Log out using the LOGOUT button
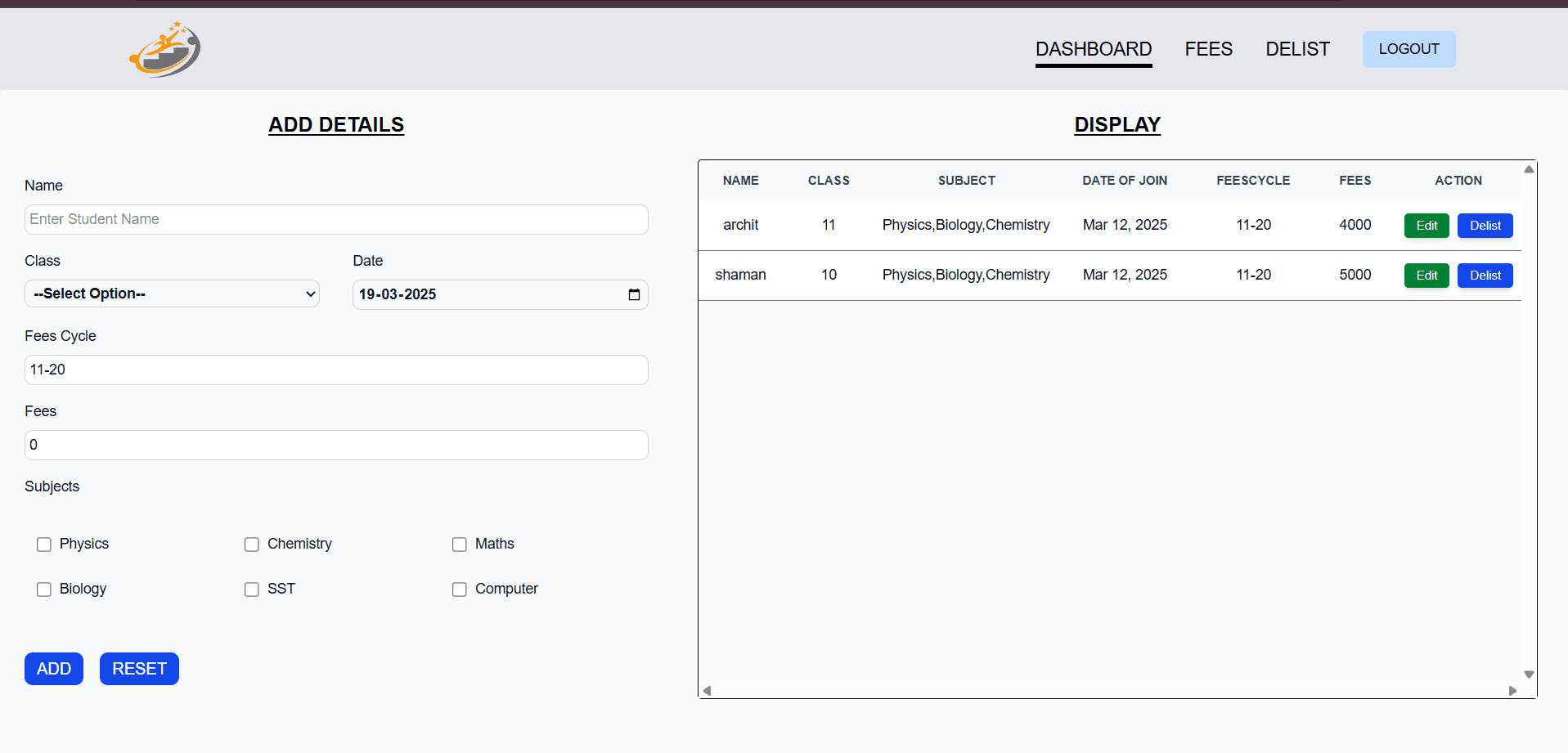 tap(1409, 49)
